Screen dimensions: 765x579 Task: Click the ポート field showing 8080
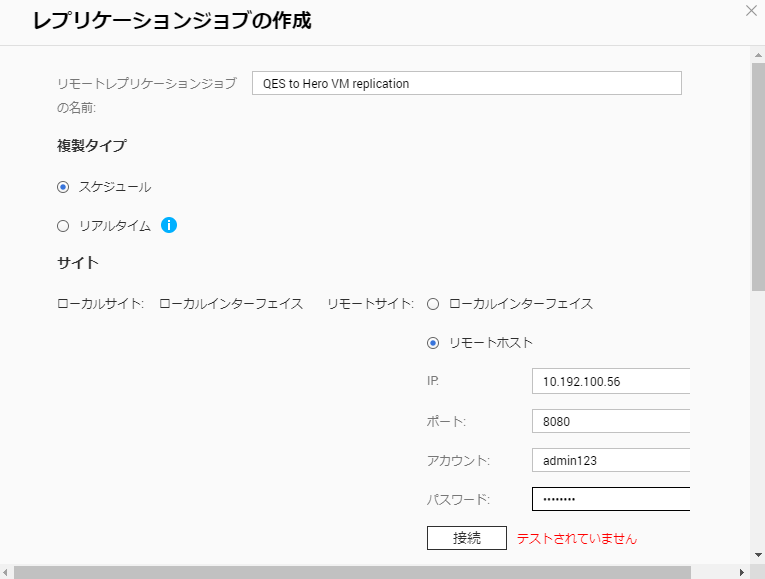click(611, 421)
